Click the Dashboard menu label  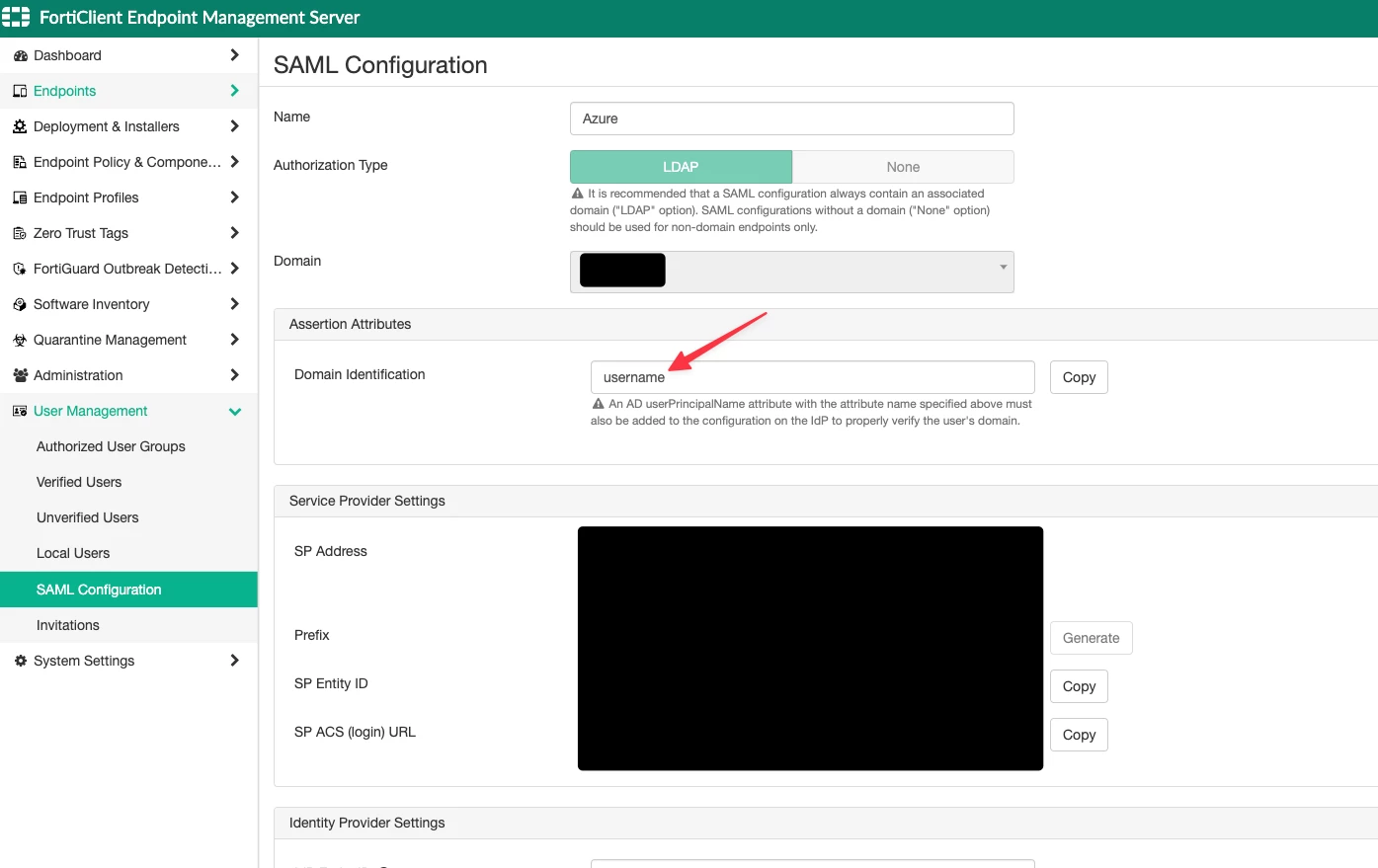coord(67,55)
